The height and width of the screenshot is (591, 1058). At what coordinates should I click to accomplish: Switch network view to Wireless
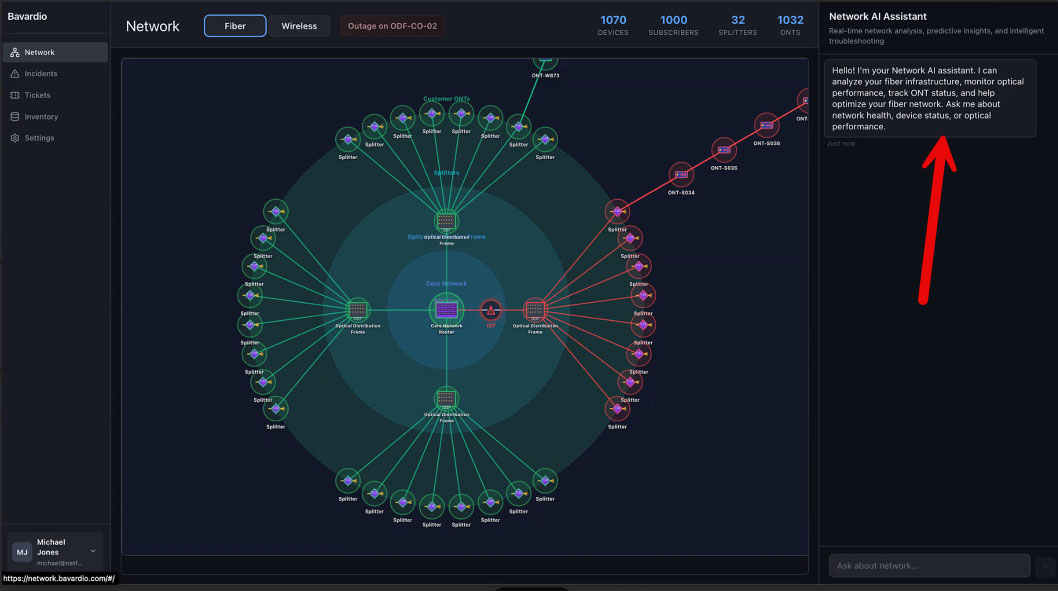click(299, 26)
